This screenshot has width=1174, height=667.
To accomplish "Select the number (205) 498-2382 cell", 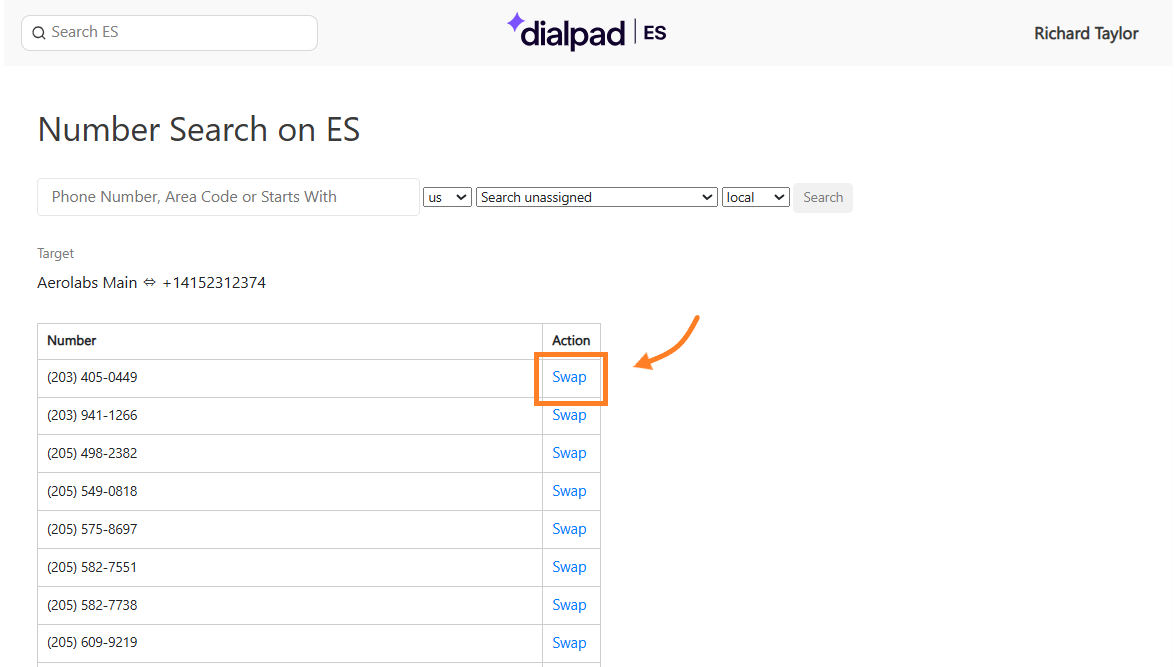I will pyautogui.click(x=290, y=454).
